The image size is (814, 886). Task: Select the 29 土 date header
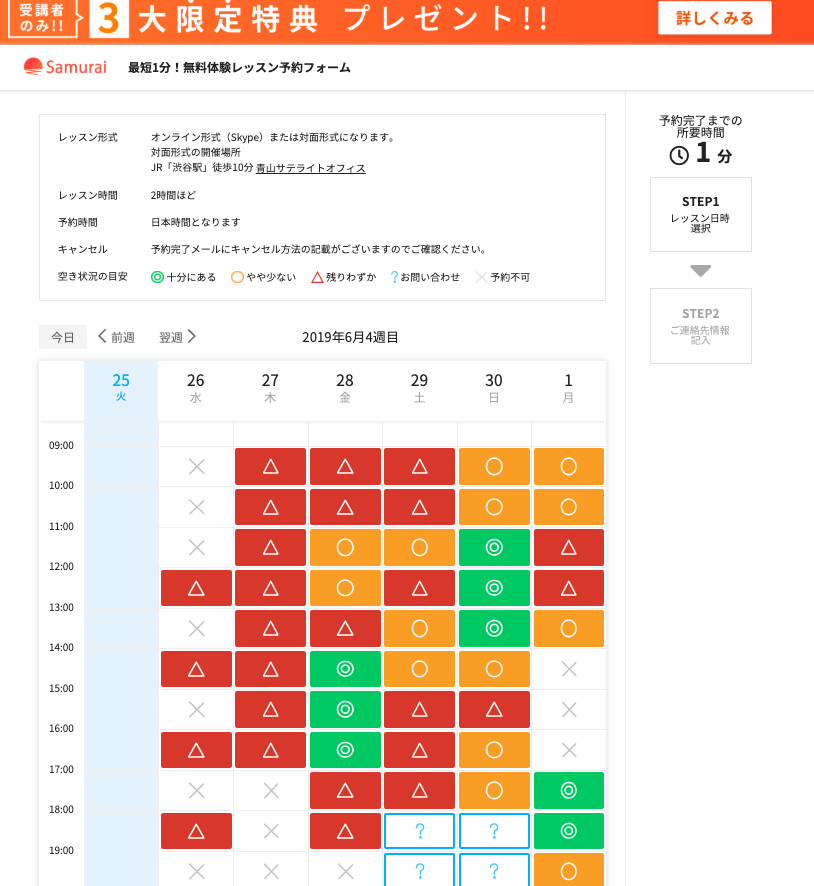419,388
